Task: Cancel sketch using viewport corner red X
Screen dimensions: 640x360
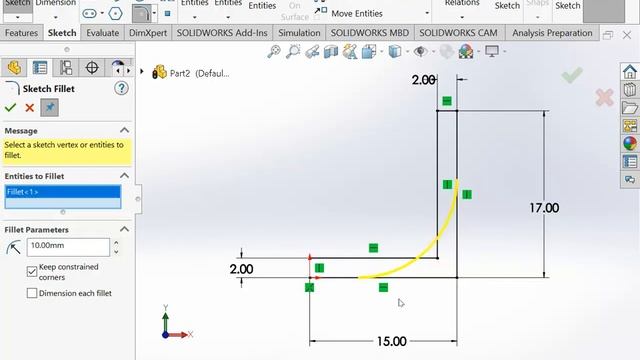Action: tap(604, 98)
